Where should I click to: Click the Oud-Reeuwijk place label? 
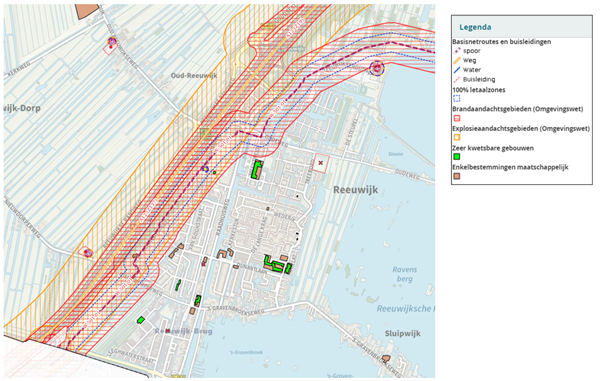click(194, 76)
